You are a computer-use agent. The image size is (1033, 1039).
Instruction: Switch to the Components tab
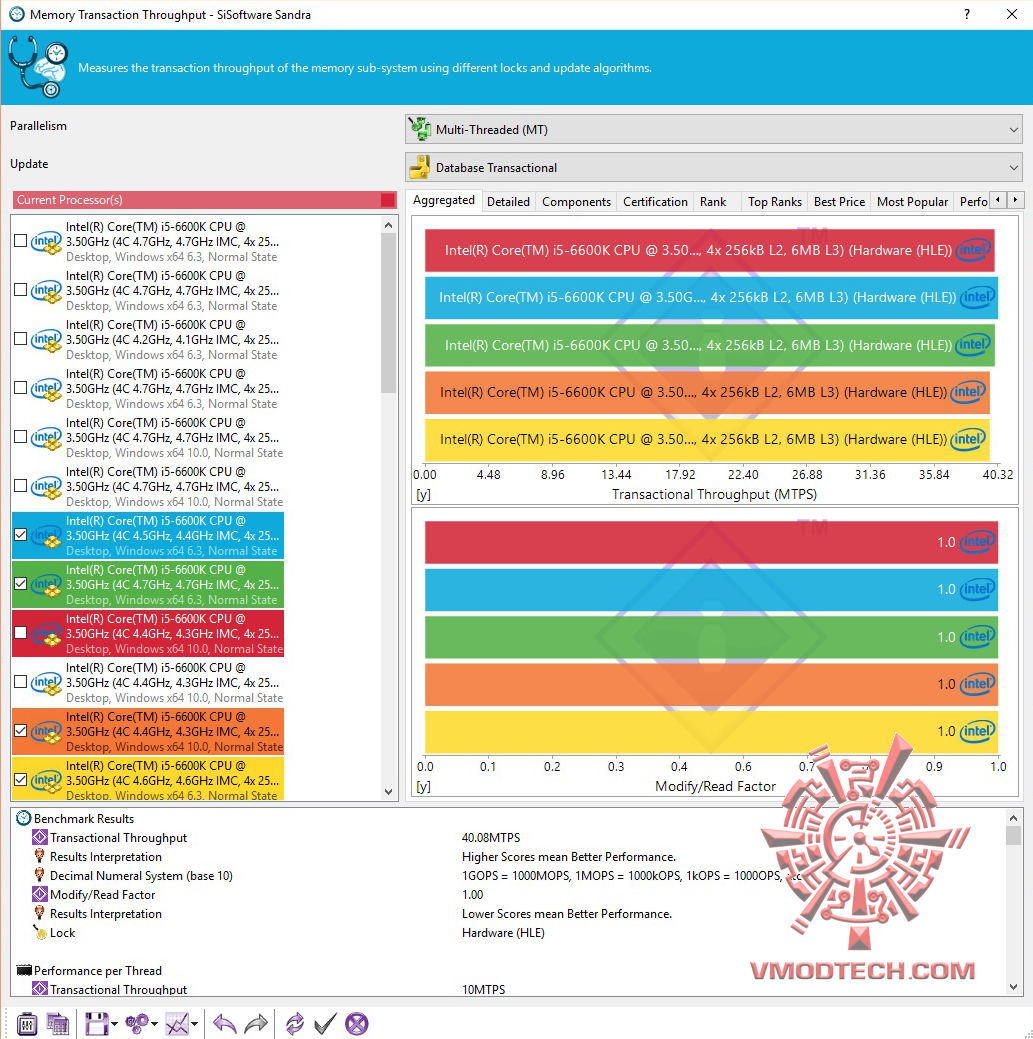point(576,201)
